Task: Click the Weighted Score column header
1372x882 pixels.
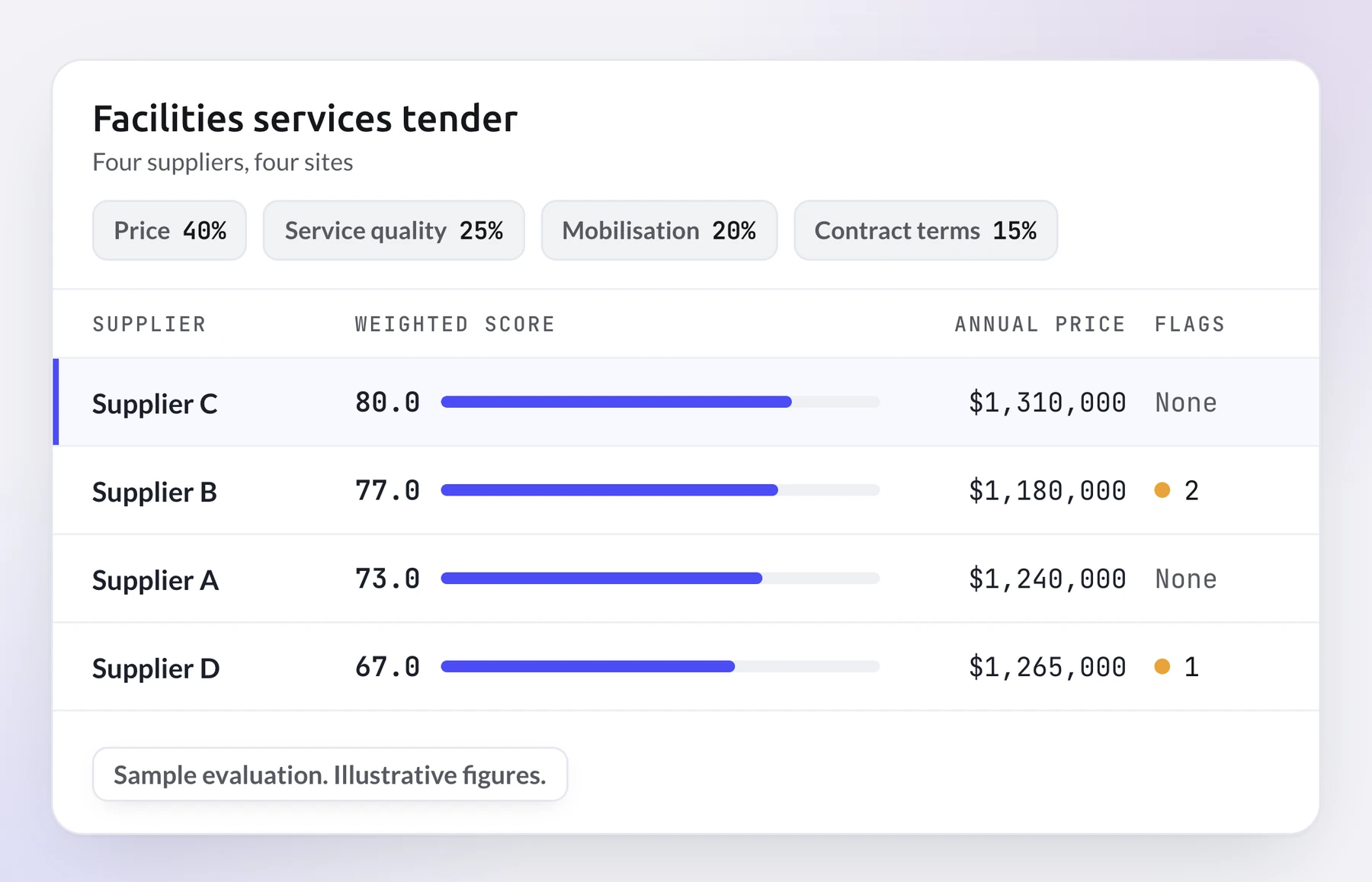Action: (455, 324)
